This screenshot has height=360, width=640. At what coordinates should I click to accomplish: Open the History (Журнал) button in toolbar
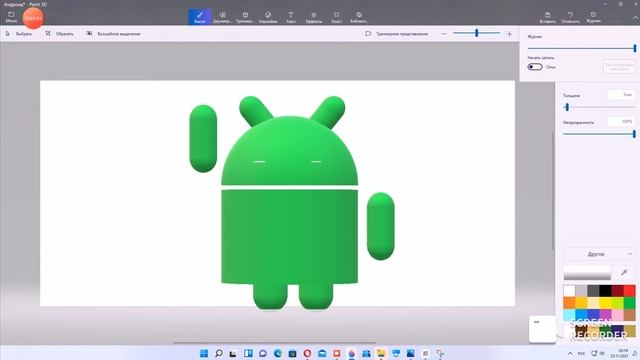(593, 17)
